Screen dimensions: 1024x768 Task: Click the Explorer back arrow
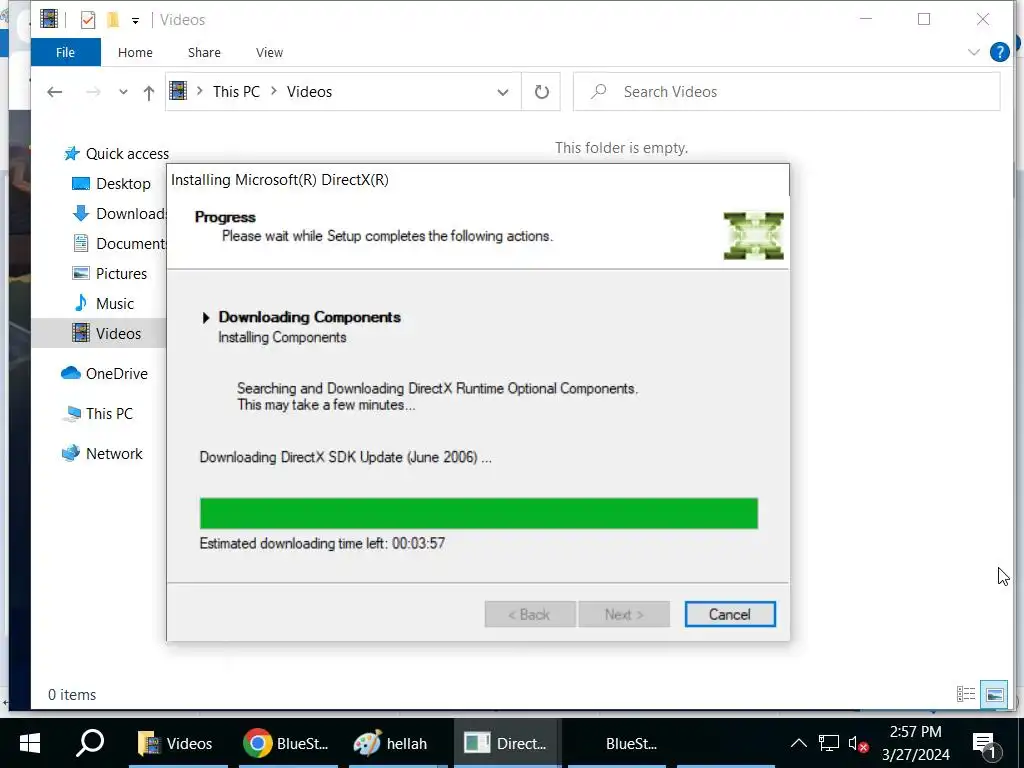tap(55, 92)
